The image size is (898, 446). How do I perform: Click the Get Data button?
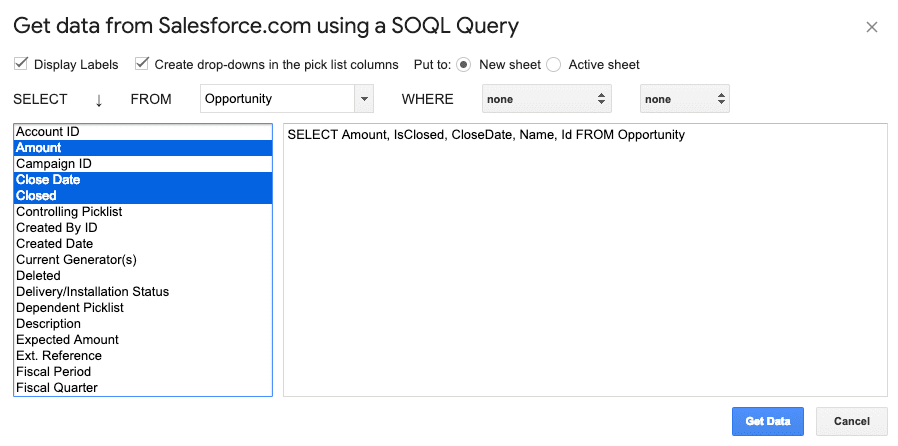(x=768, y=421)
